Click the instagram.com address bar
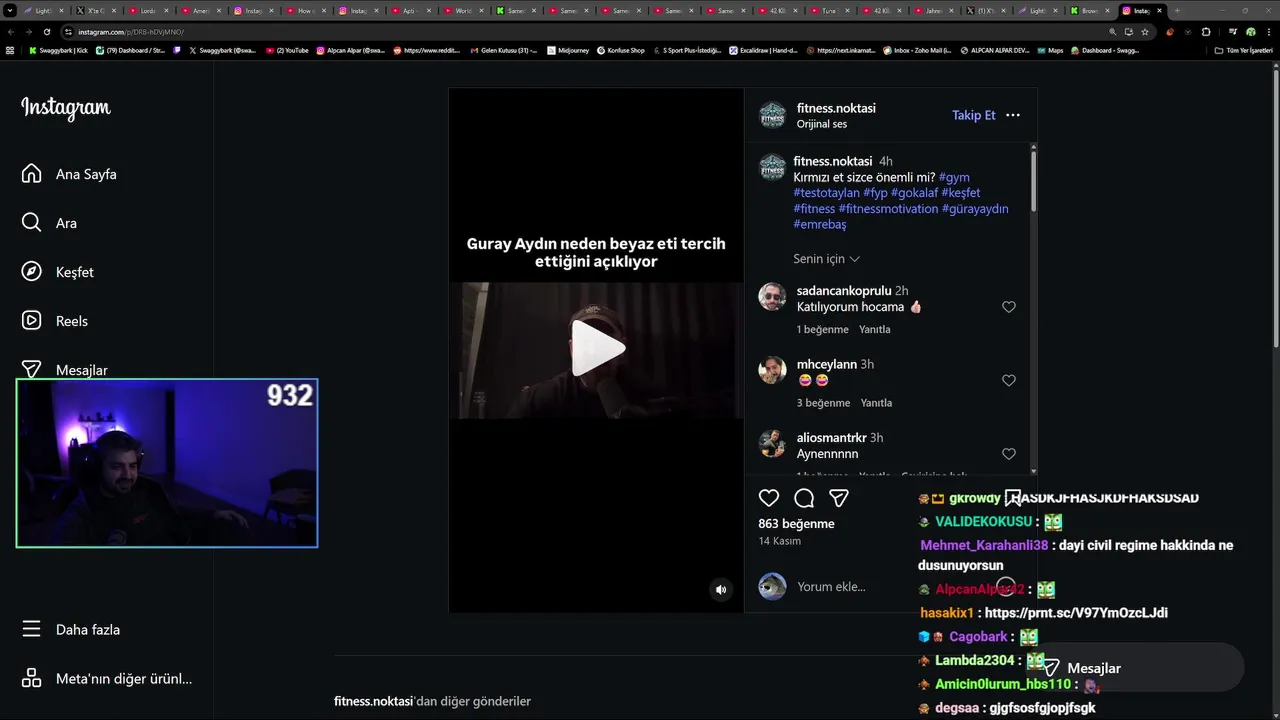This screenshot has width=1280, height=720. pos(580,32)
